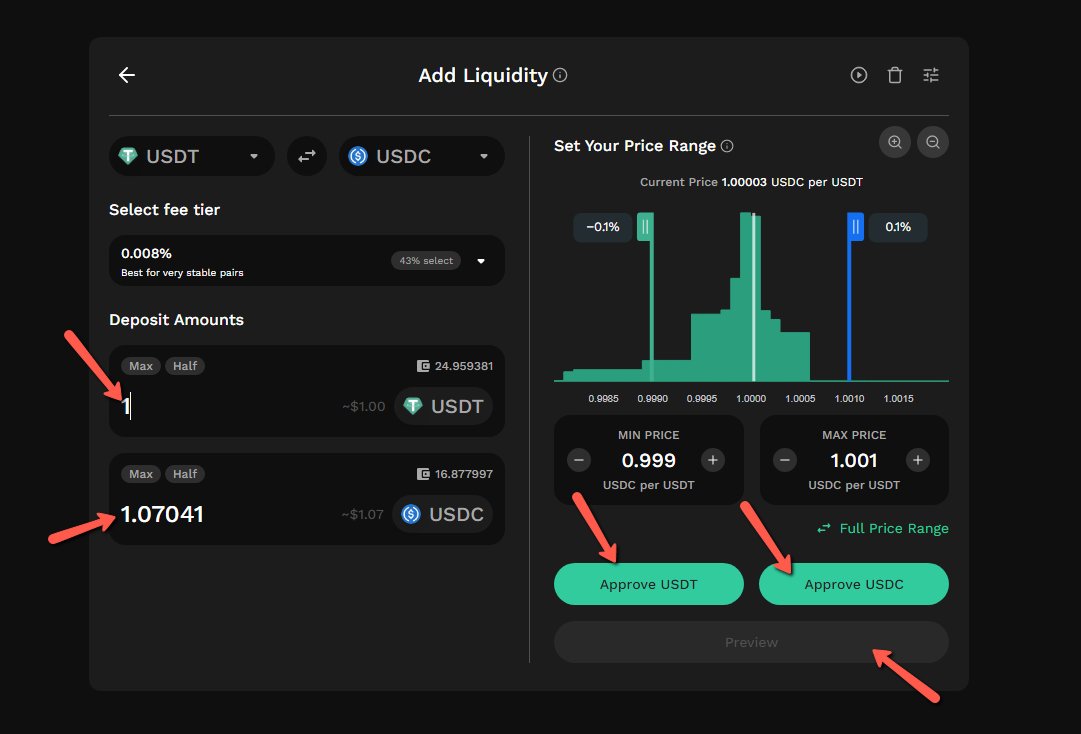
Task: Click the white current price line in chart
Action: point(754,298)
